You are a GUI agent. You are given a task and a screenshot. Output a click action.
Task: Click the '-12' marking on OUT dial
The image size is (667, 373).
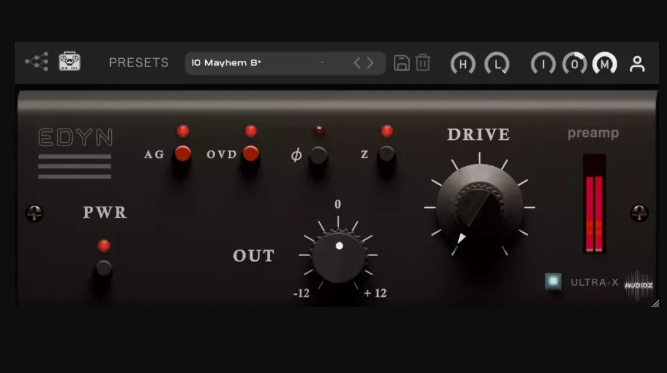302,293
